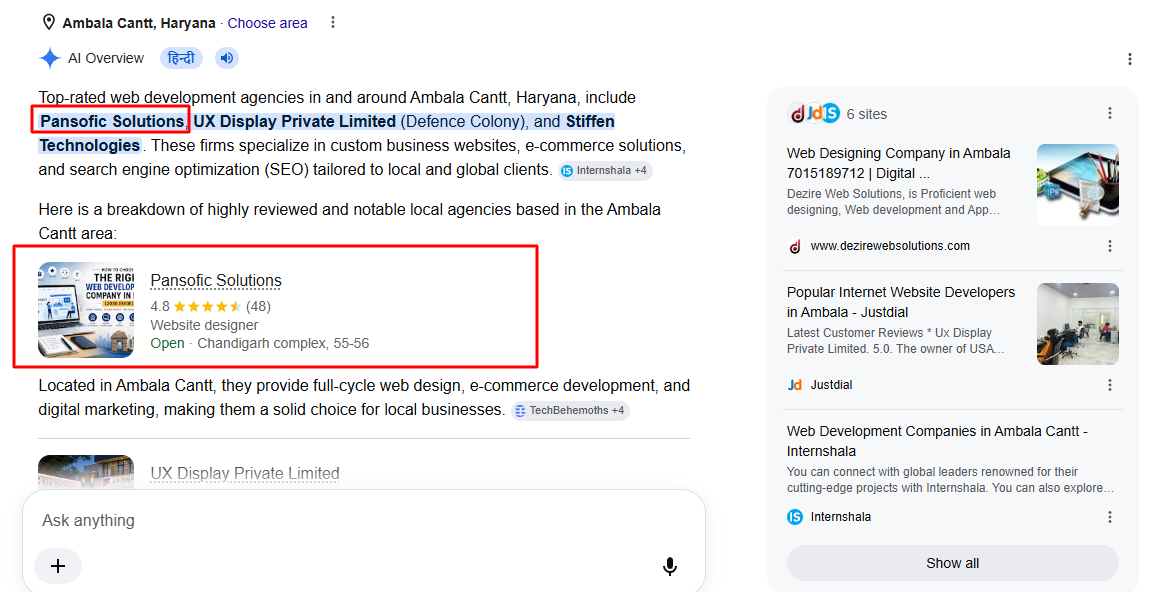The image size is (1152, 592).
Task: Click the 6 sites source icons cluster
Action: point(814,114)
